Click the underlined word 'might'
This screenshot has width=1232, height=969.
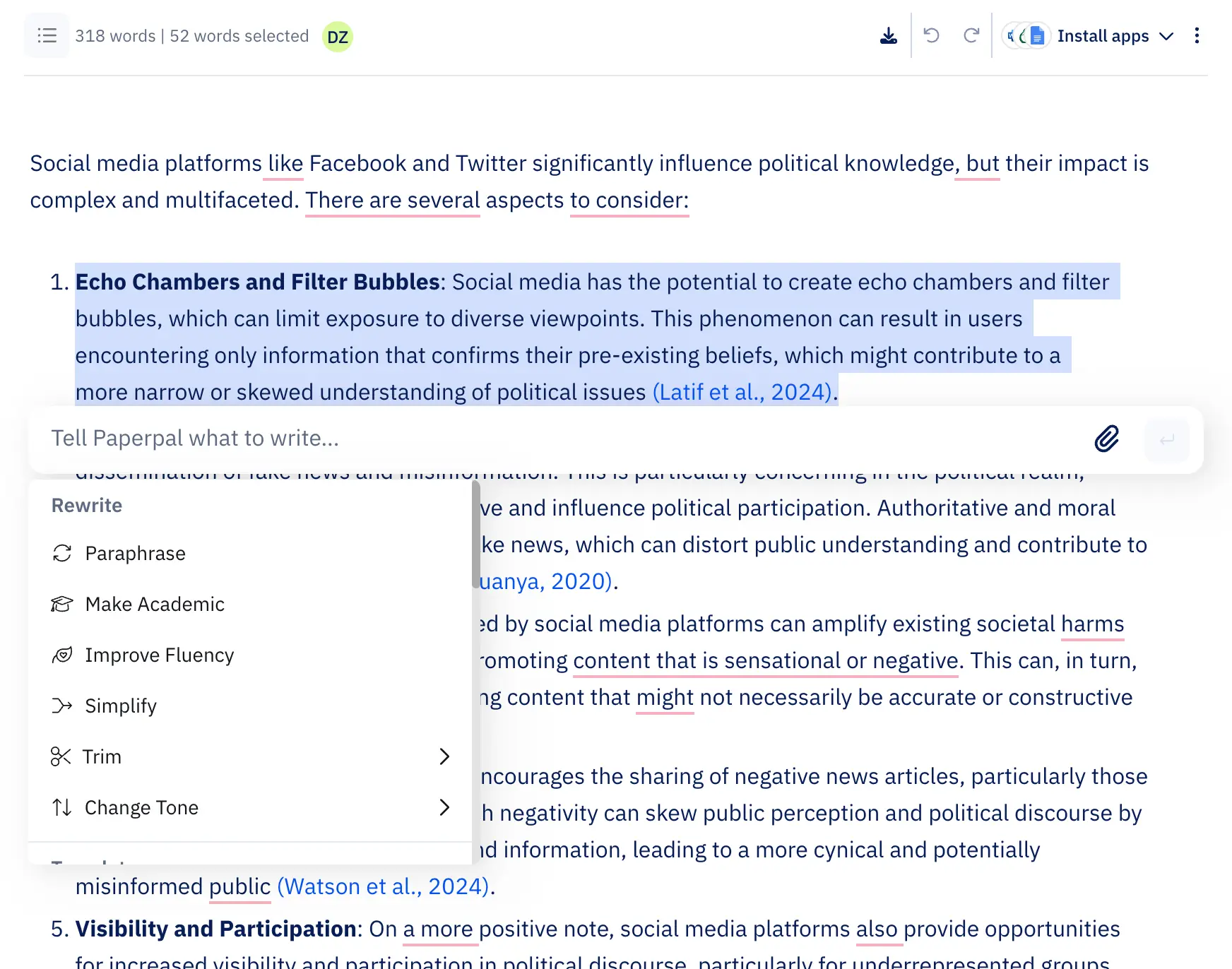(665, 698)
